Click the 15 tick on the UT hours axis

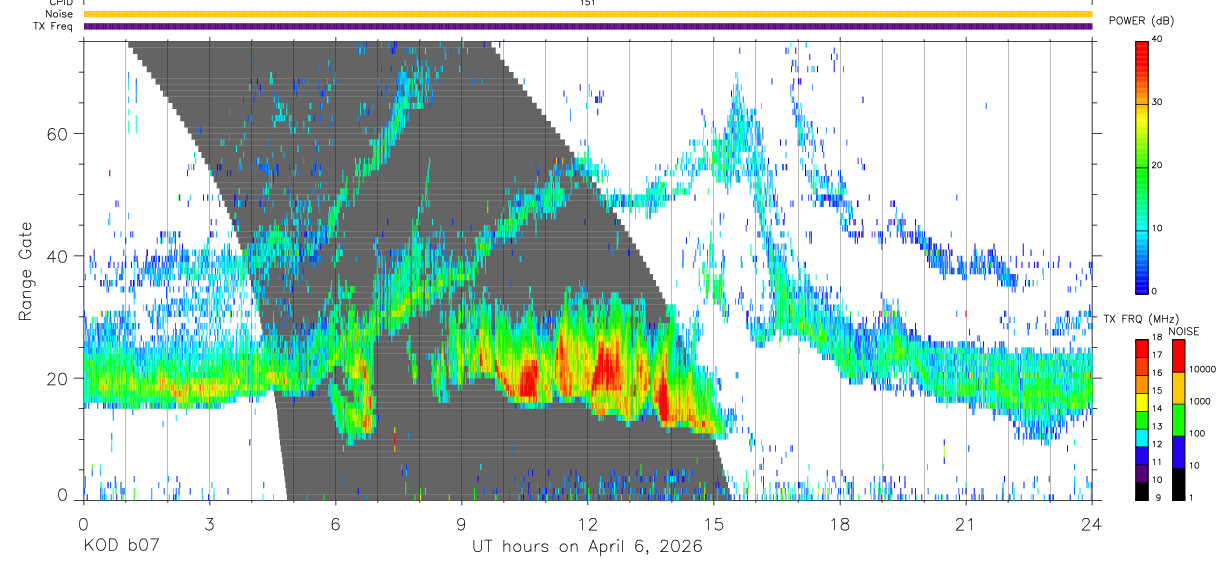point(713,523)
